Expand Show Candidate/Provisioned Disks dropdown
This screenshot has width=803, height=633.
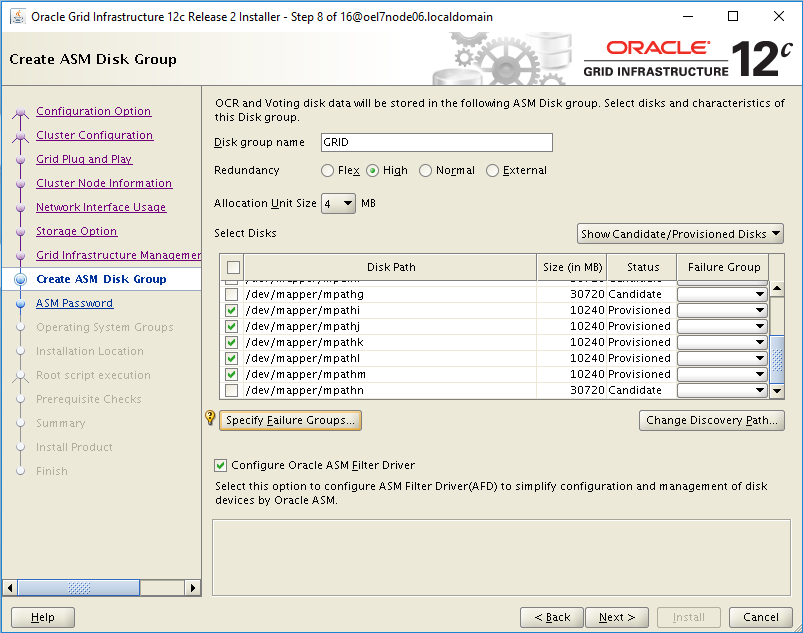[680, 234]
